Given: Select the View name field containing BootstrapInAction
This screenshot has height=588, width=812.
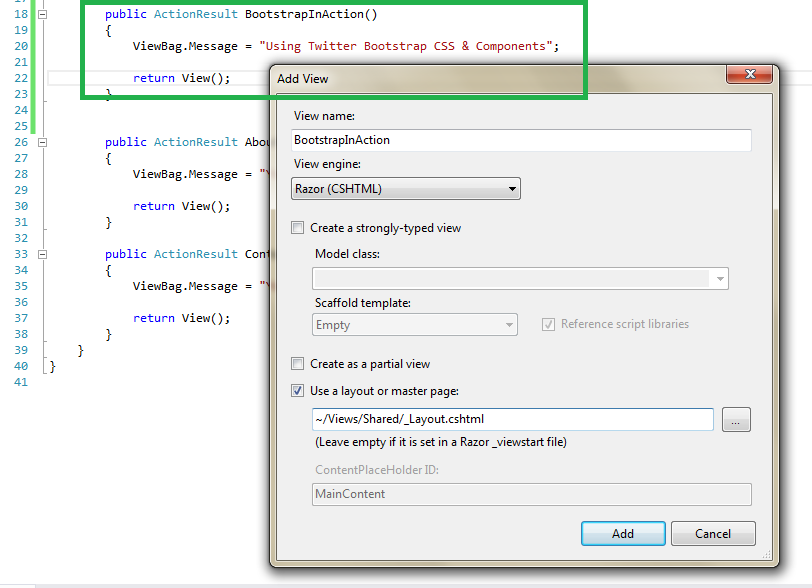Looking at the screenshot, I should point(522,140).
